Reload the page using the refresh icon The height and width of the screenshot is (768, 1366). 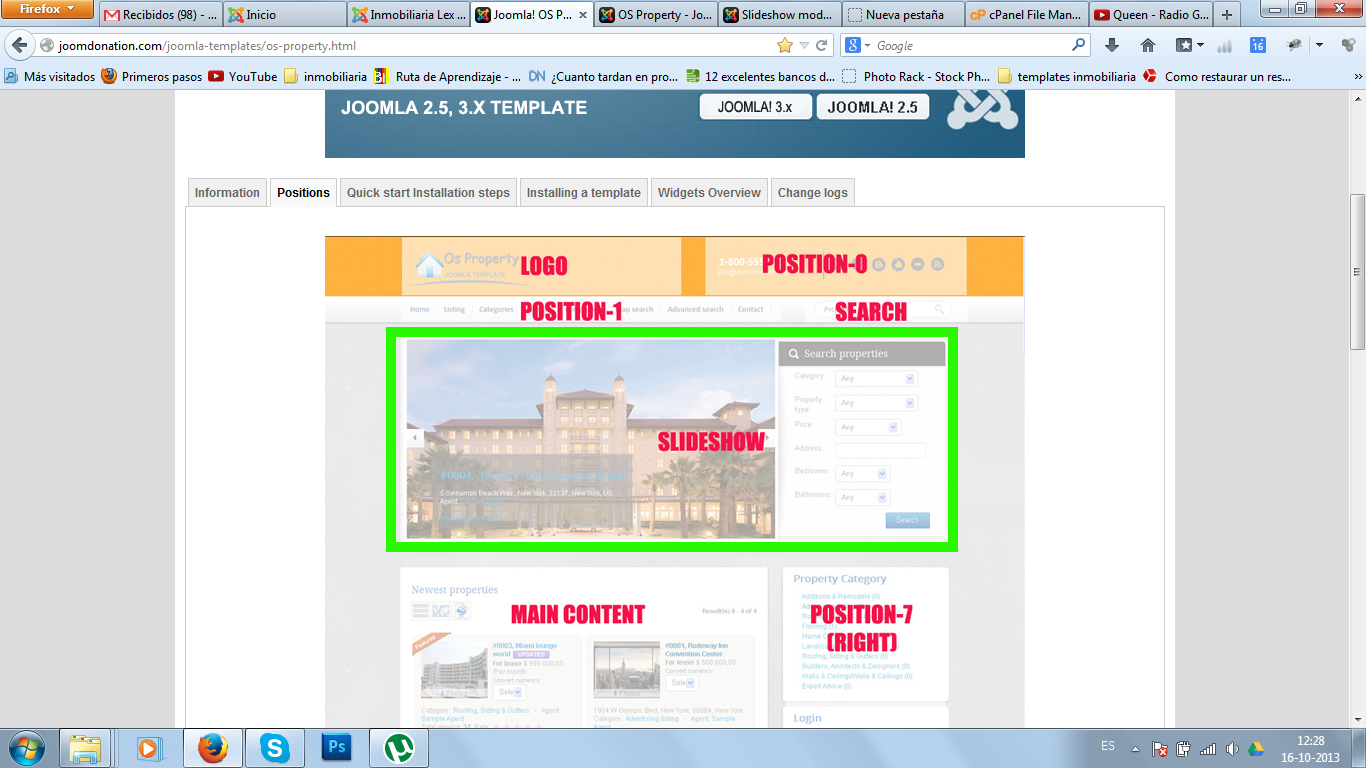[821, 46]
